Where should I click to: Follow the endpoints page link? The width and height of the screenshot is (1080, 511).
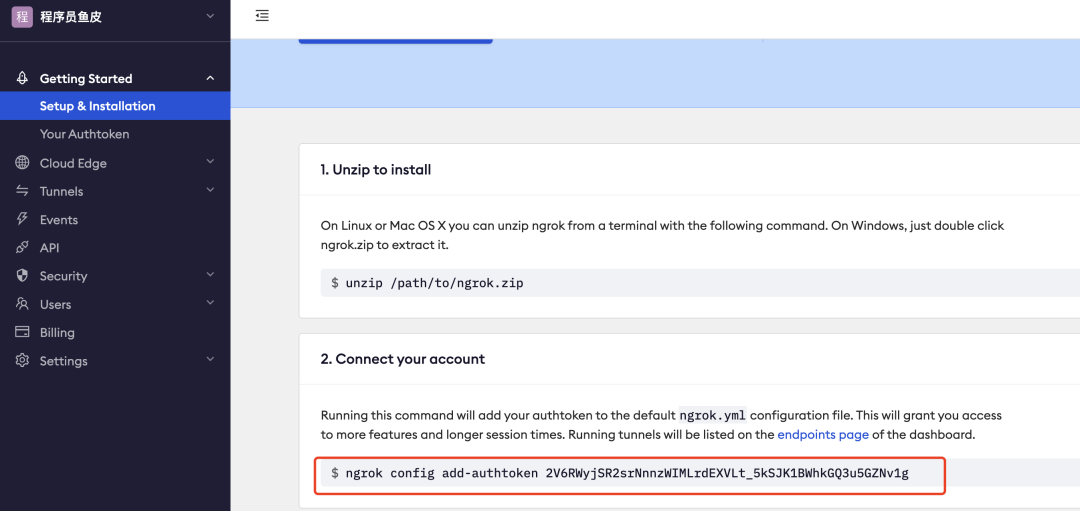825,435
